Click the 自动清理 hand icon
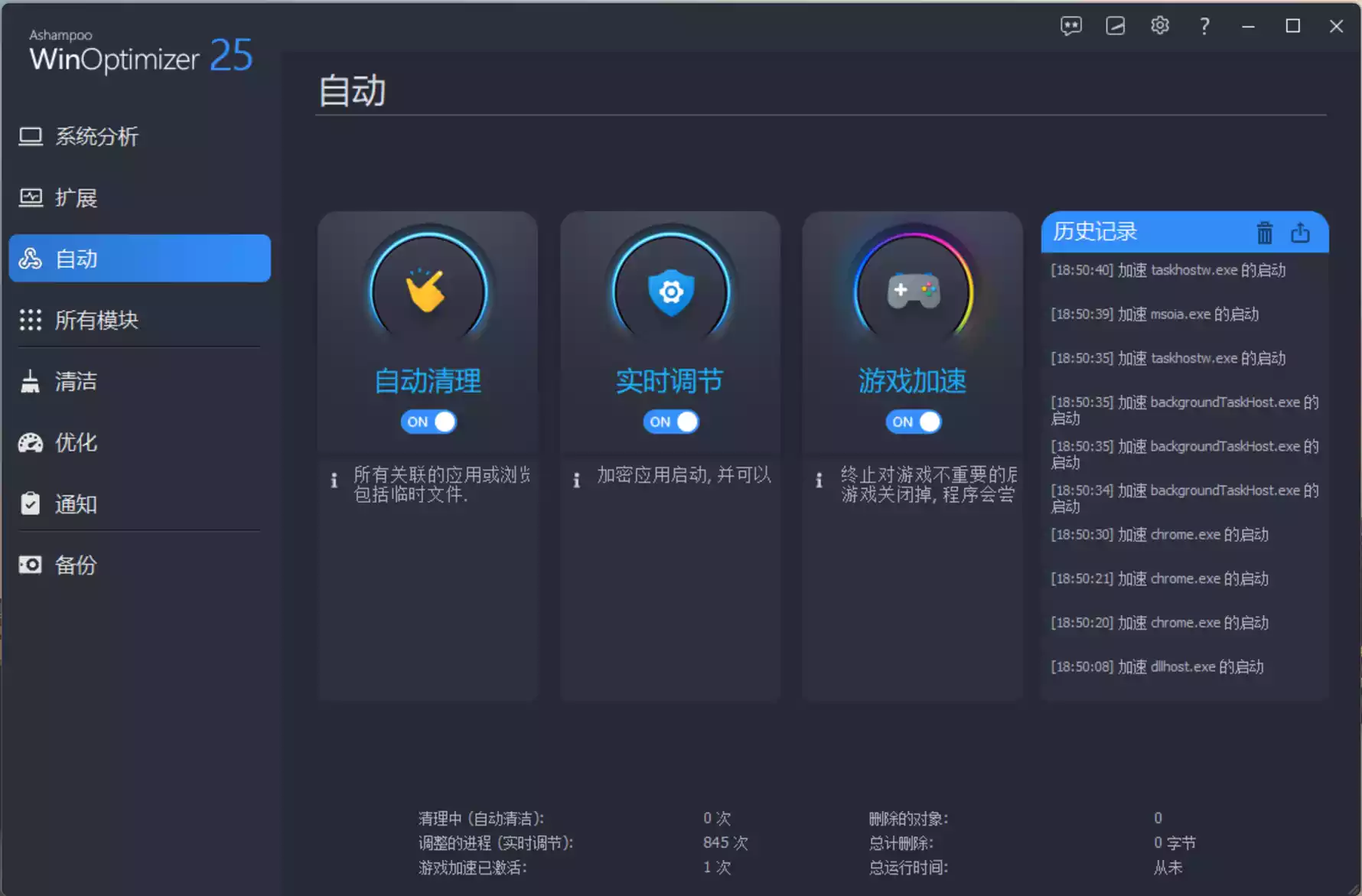Image resolution: width=1362 pixels, height=896 pixels. [x=427, y=292]
